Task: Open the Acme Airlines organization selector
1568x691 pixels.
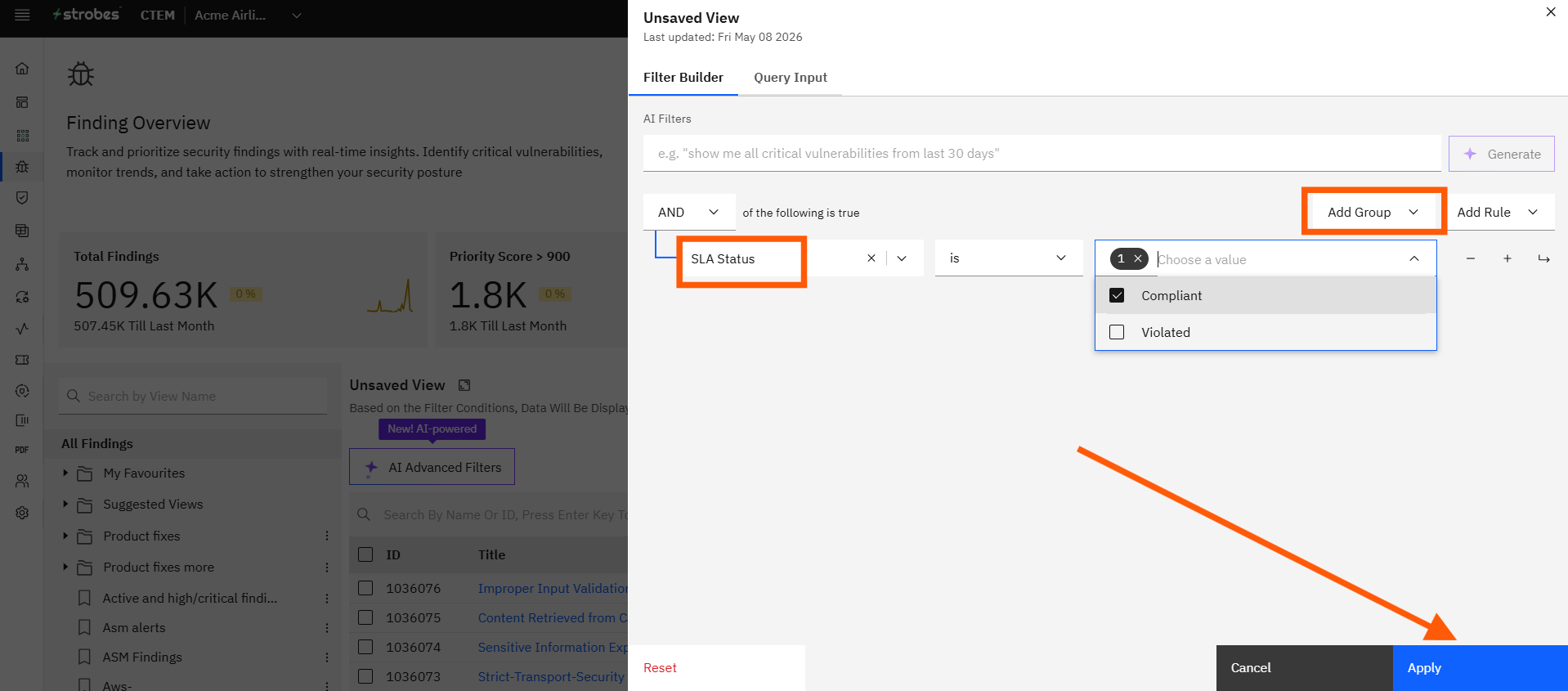Action: click(249, 16)
